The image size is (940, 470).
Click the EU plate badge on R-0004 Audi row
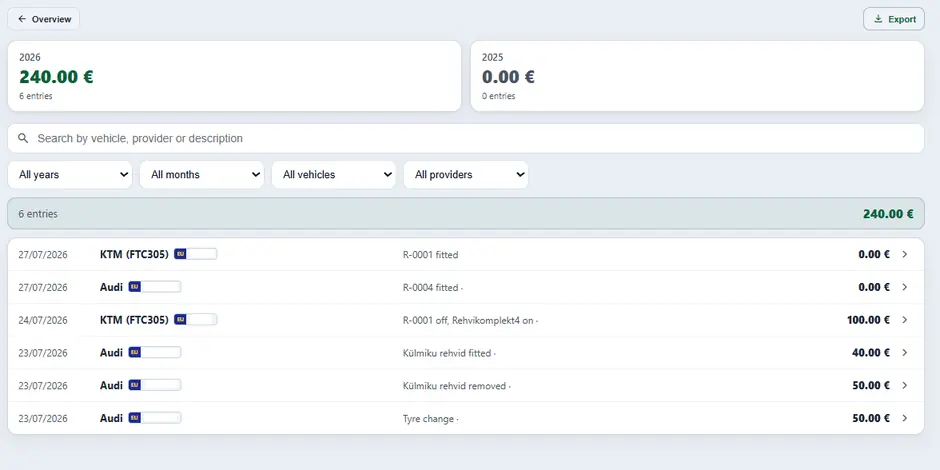tap(155, 287)
